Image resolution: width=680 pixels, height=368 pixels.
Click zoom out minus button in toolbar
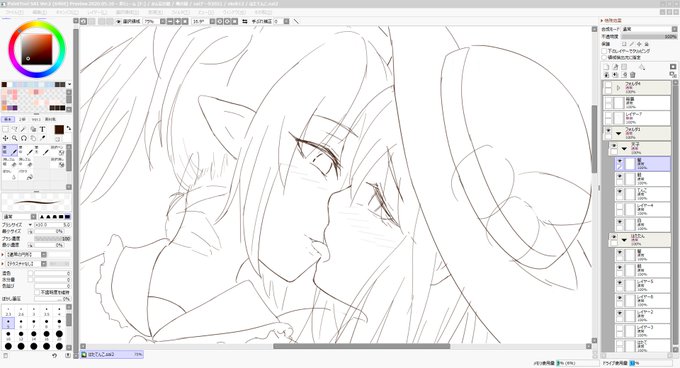click(x=170, y=21)
